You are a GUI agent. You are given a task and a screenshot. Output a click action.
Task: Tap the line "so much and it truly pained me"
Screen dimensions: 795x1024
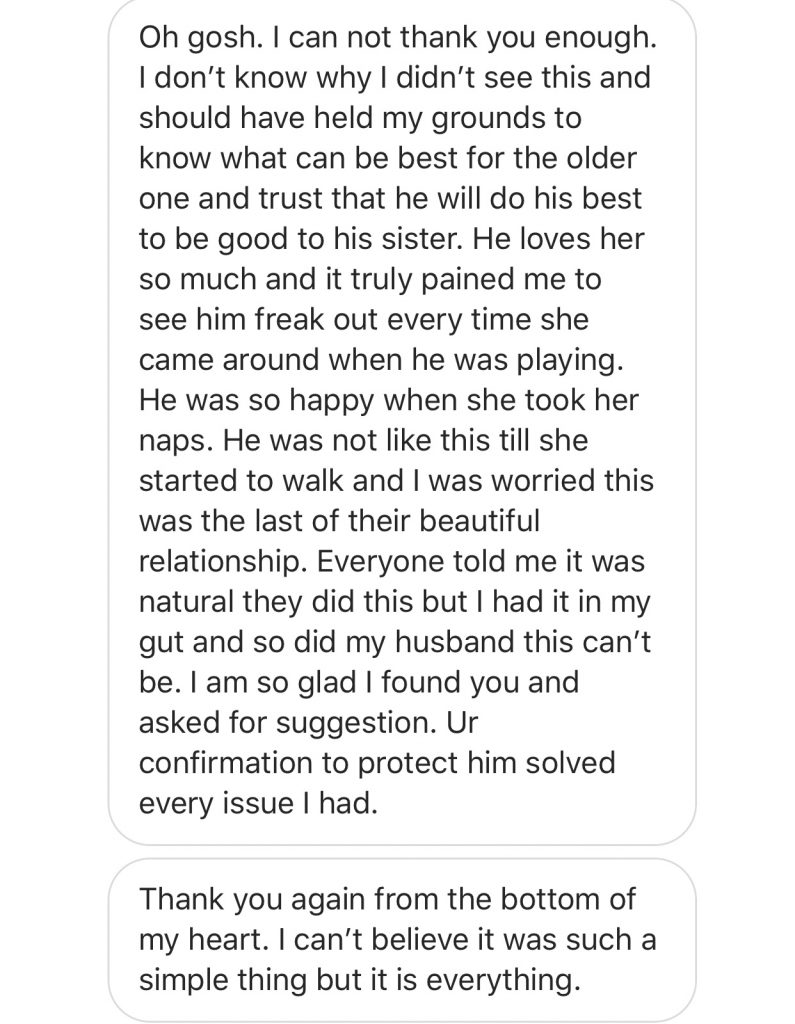370,280
